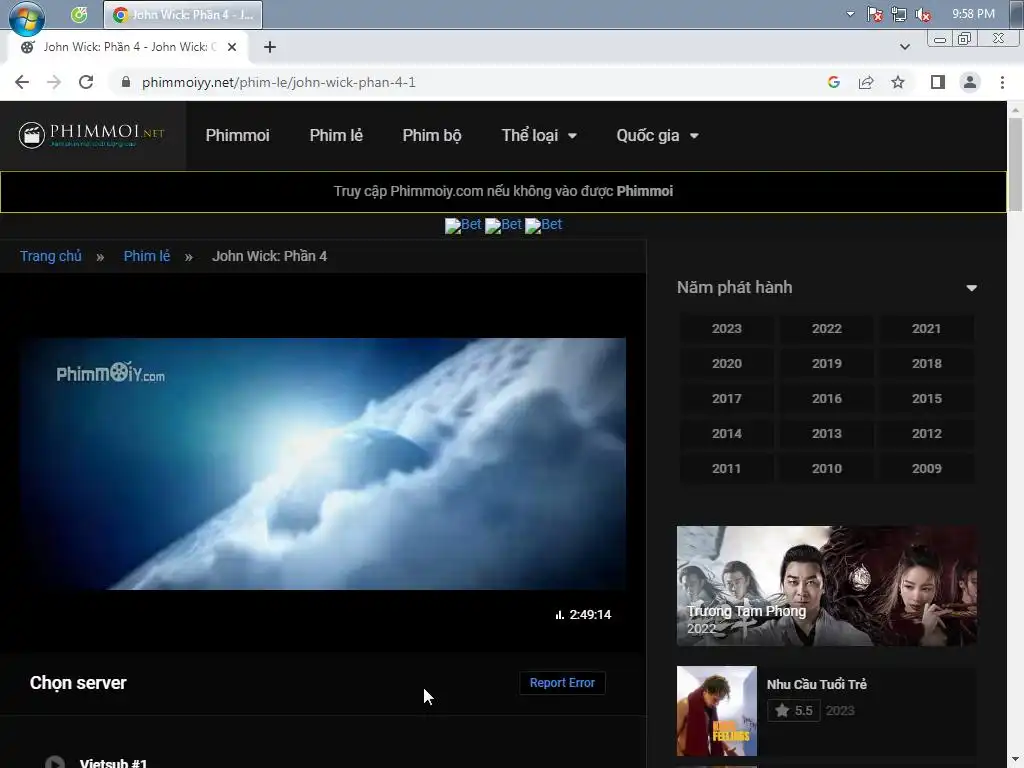The width and height of the screenshot is (1024, 768).
Task: Close the John Wick browser tab
Action: click(232, 47)
